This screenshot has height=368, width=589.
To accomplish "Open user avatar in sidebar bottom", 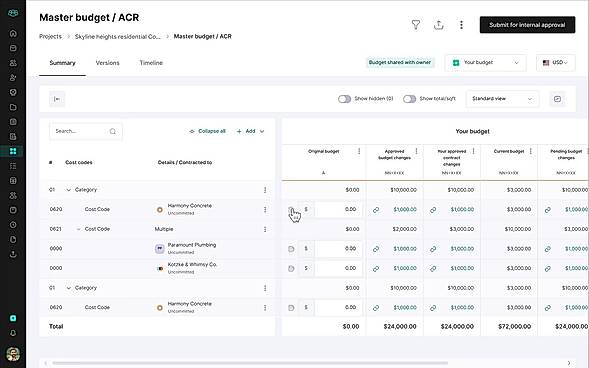I will click(x=13, y=354).
